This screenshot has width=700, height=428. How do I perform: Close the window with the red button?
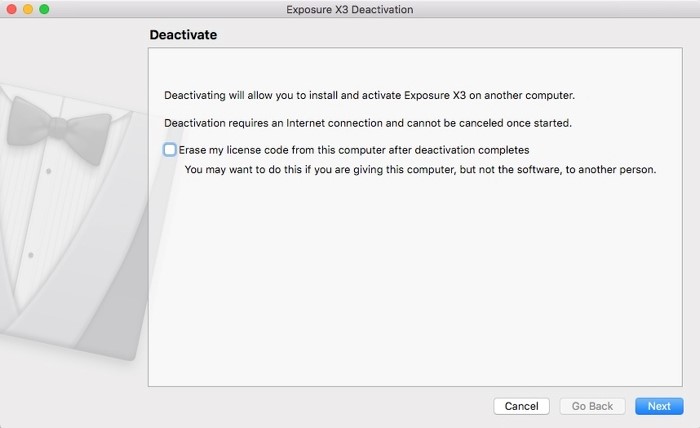tap(12, 9)
